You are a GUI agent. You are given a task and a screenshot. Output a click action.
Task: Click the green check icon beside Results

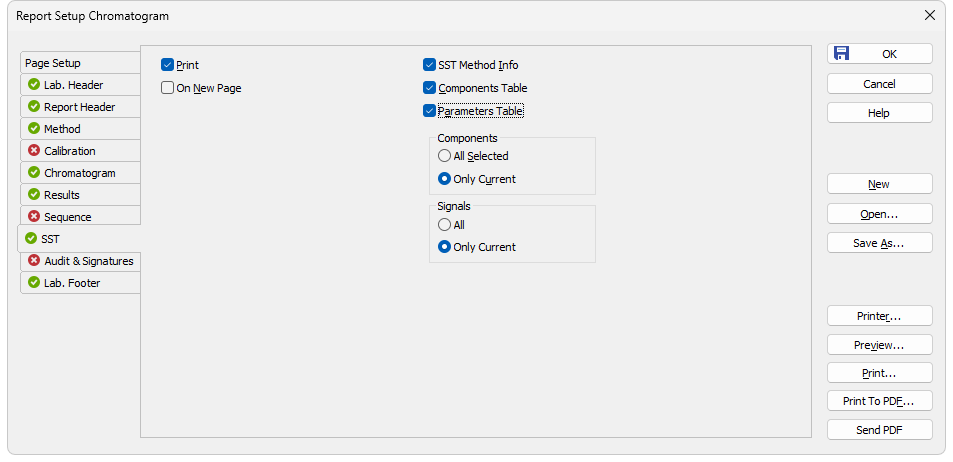coord(34,195)
